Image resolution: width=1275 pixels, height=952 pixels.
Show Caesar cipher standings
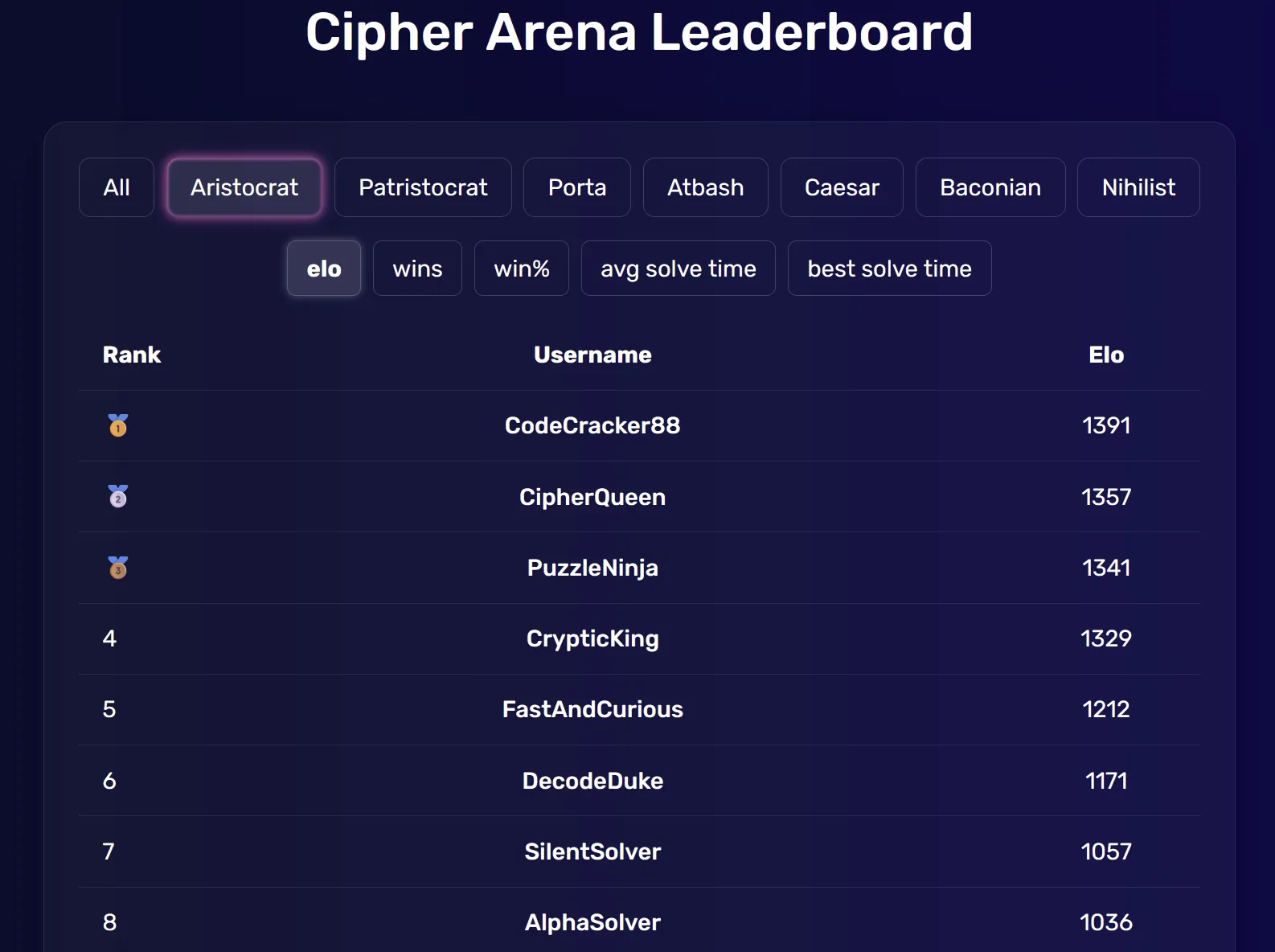841,187
